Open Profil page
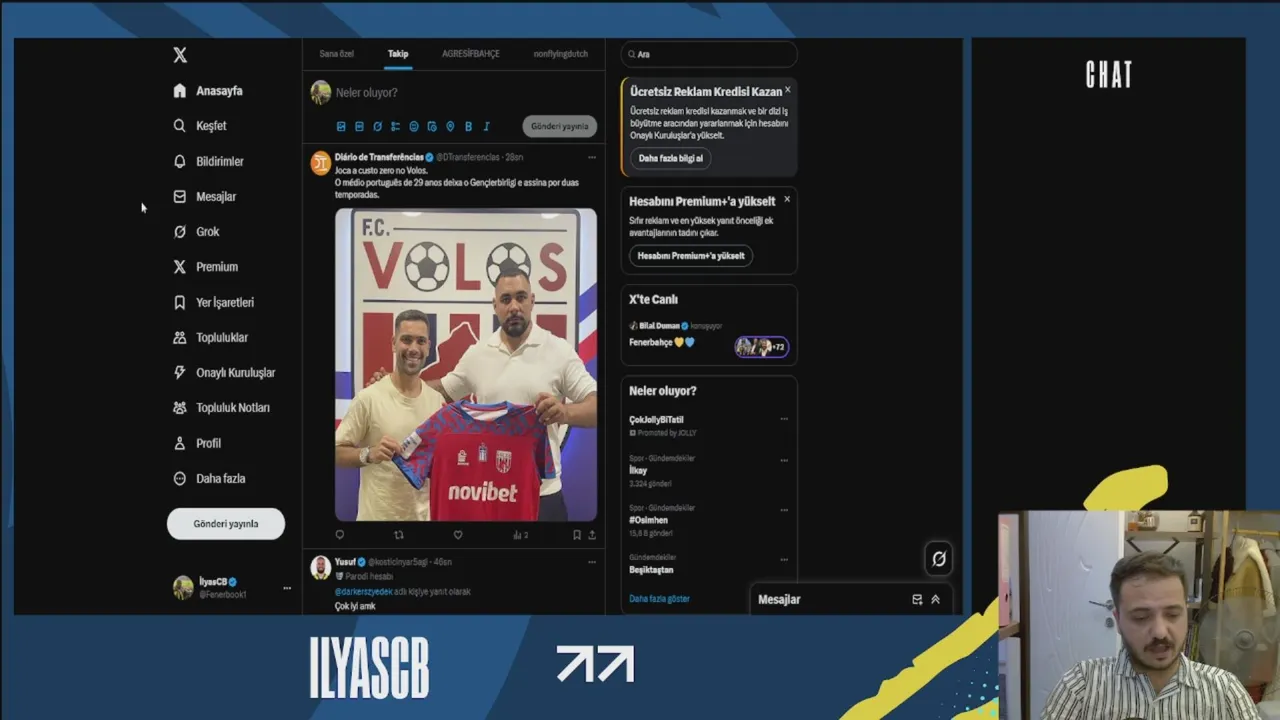This screenshot has width=1280, height=720. [x=197, y=443]
